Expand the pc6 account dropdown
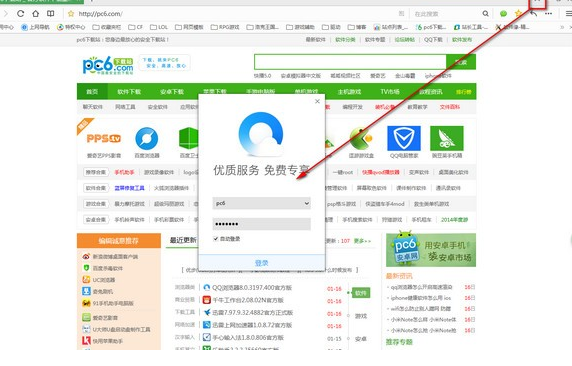 click(x=306, y=203)
